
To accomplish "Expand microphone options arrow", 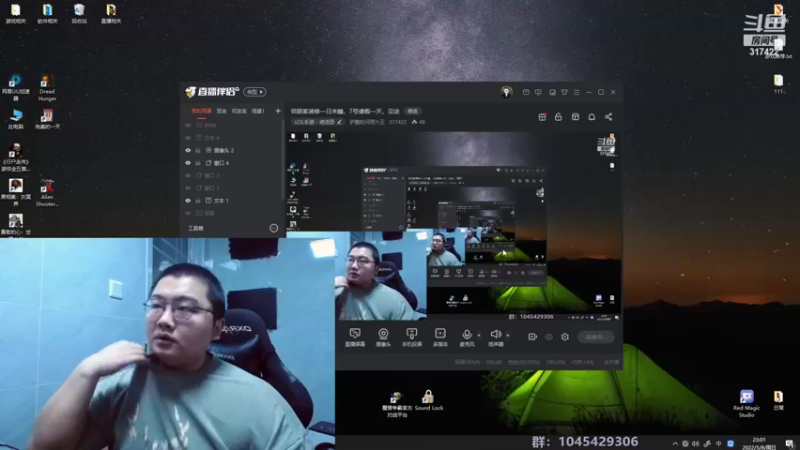I will coord(479,335).
